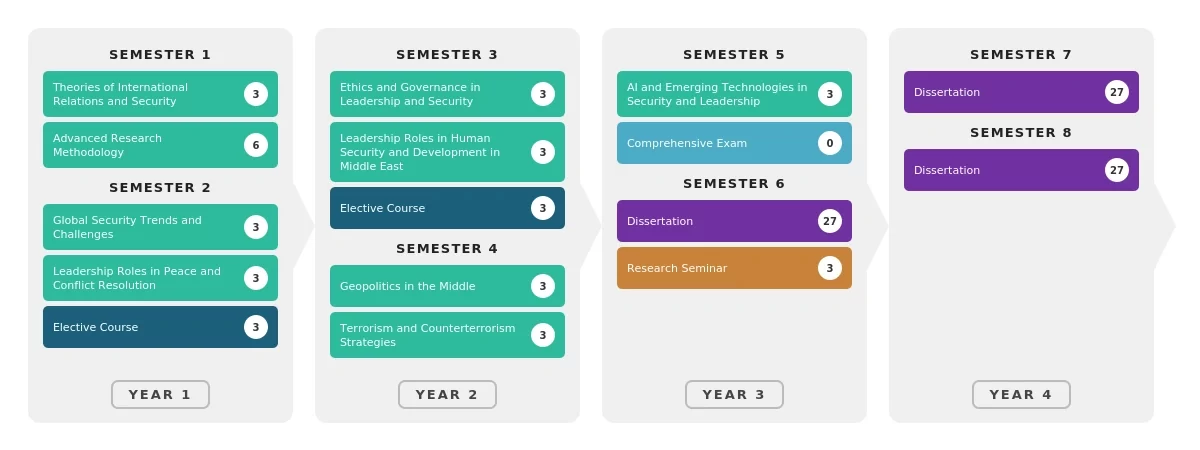
Task: Click the 27-credit badge in Semester 6 Dissertation
Action: [830, 221]
